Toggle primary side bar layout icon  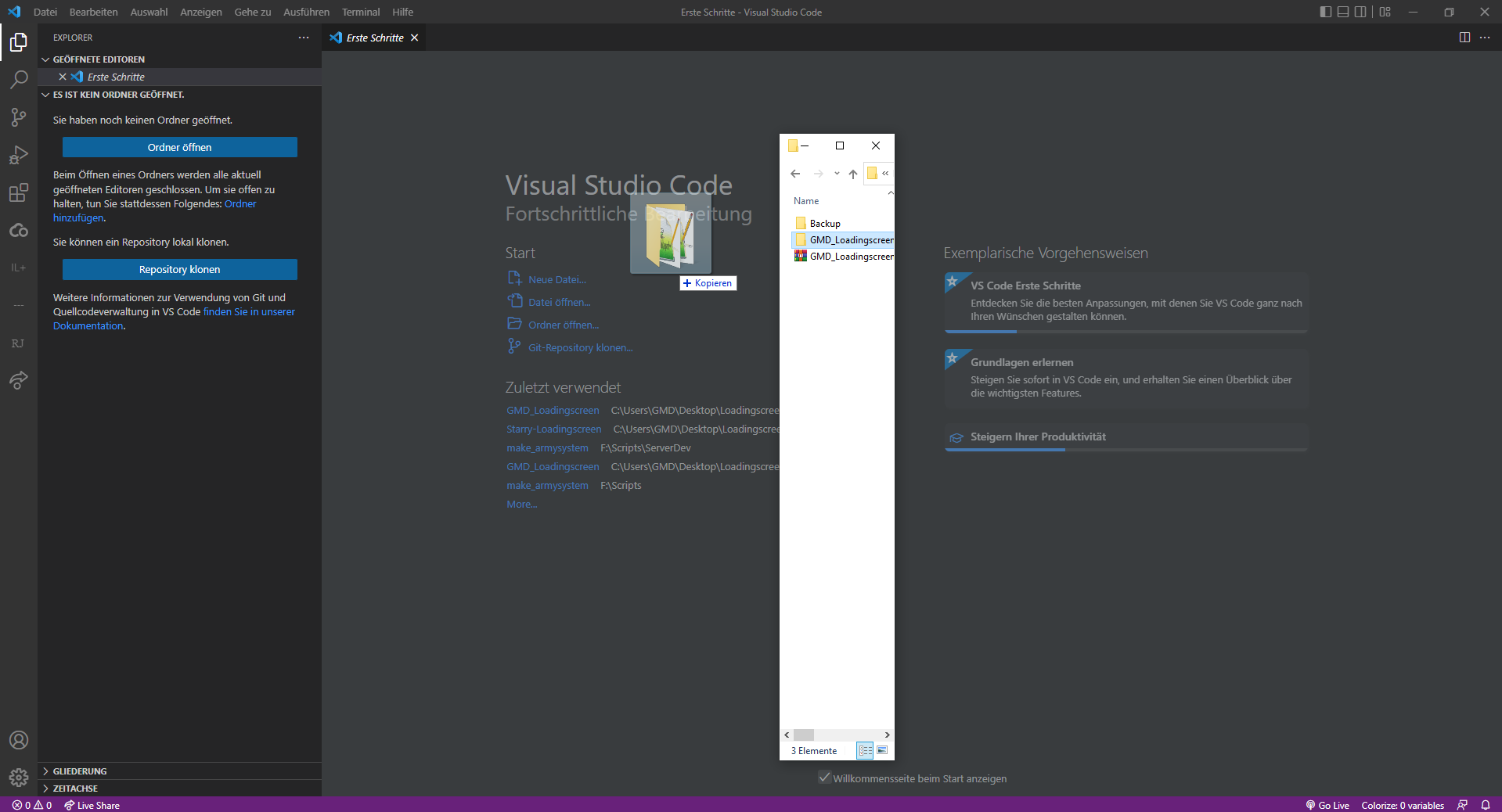1325,12
